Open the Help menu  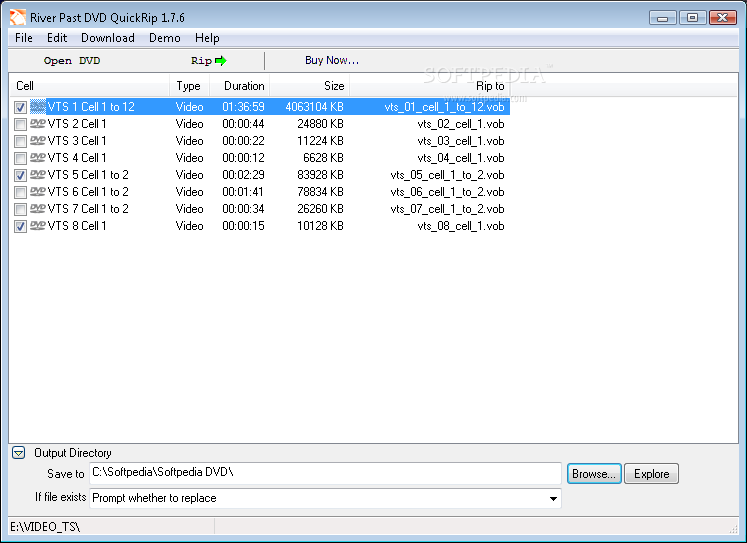click(x=207, y=38)
